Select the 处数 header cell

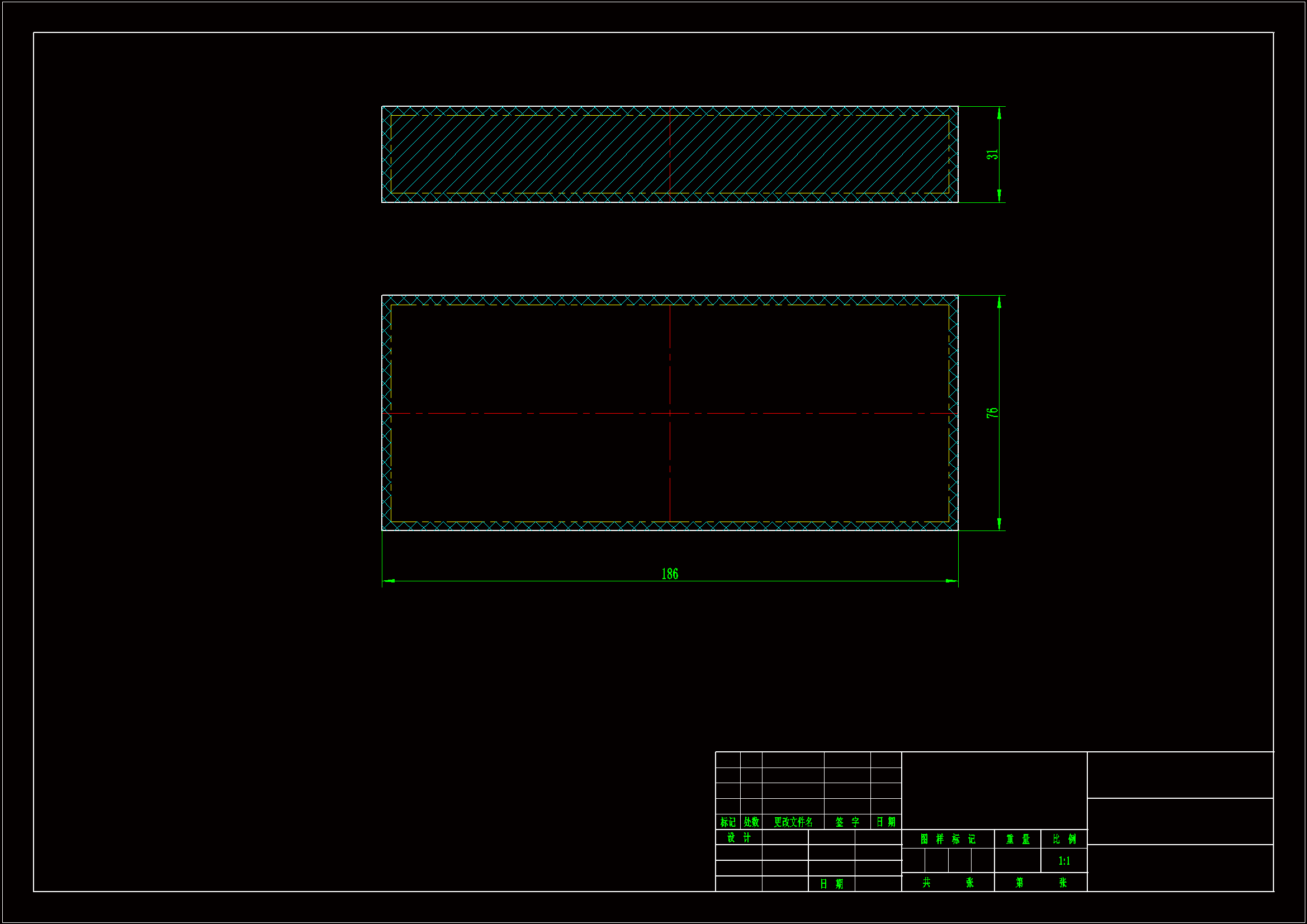[x=751, y=822]
